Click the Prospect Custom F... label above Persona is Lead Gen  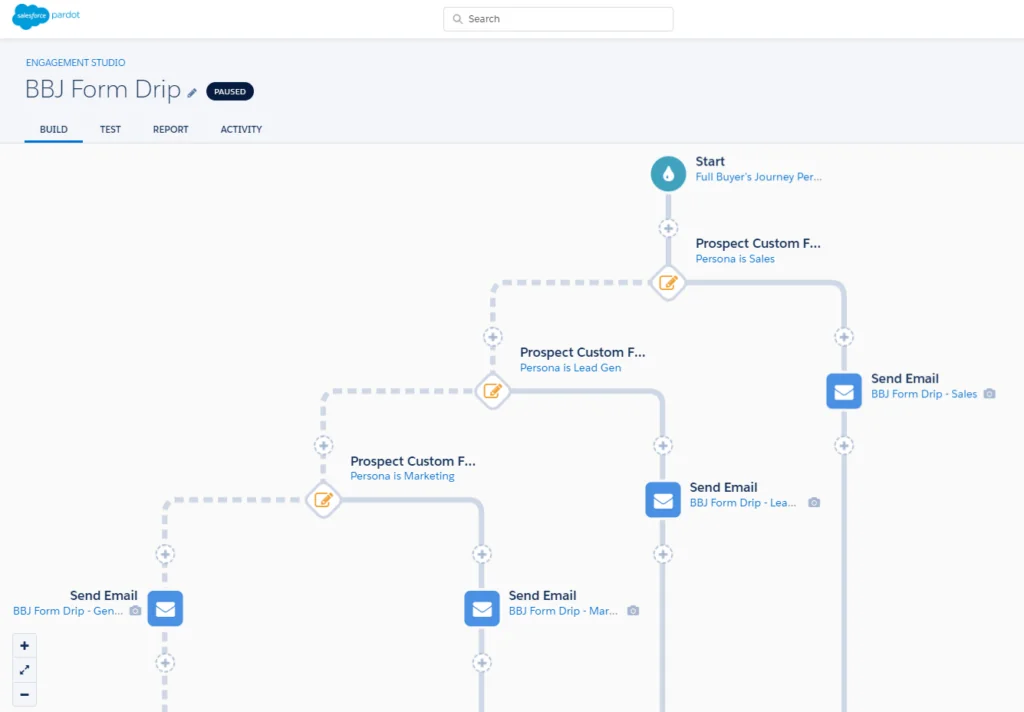point(583,353)
